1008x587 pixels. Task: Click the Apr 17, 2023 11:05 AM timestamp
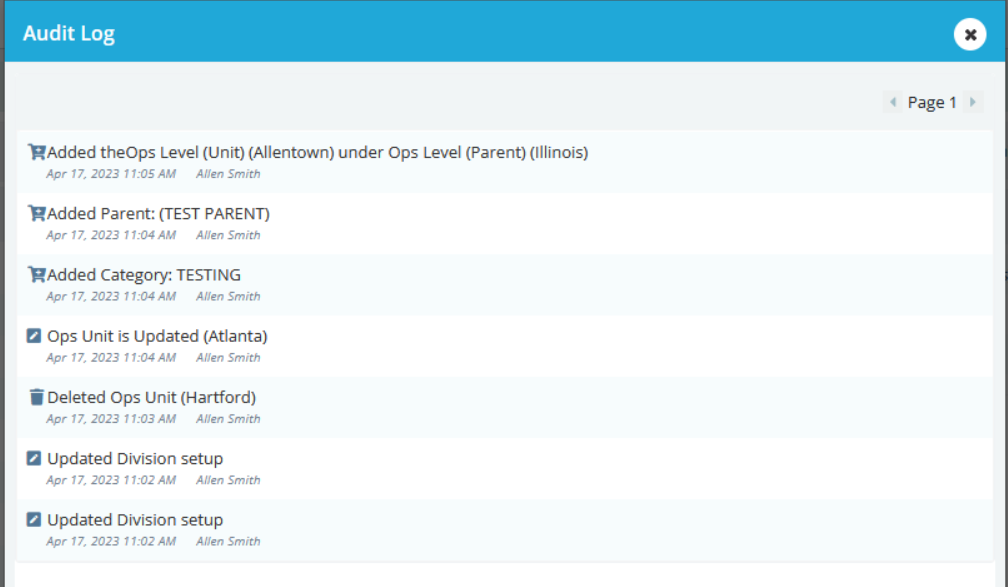pyautogui.click(x=111, y=174)
